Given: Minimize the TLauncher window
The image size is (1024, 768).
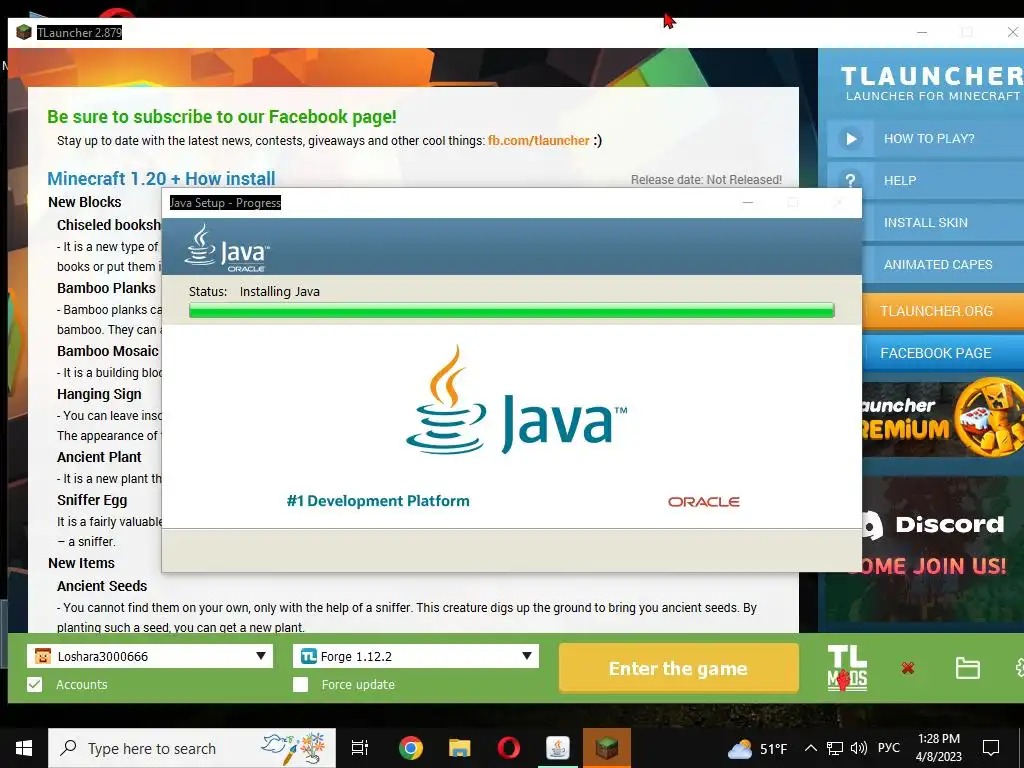Looking at the screenshot, I should pyautogui.click(x=922, y=32).
